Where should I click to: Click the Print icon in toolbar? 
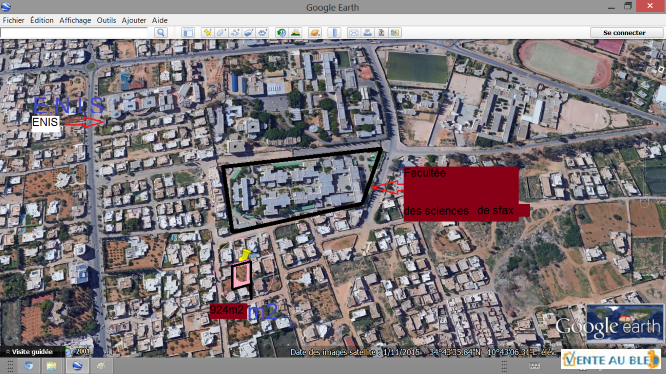click(x=367, y=33)
